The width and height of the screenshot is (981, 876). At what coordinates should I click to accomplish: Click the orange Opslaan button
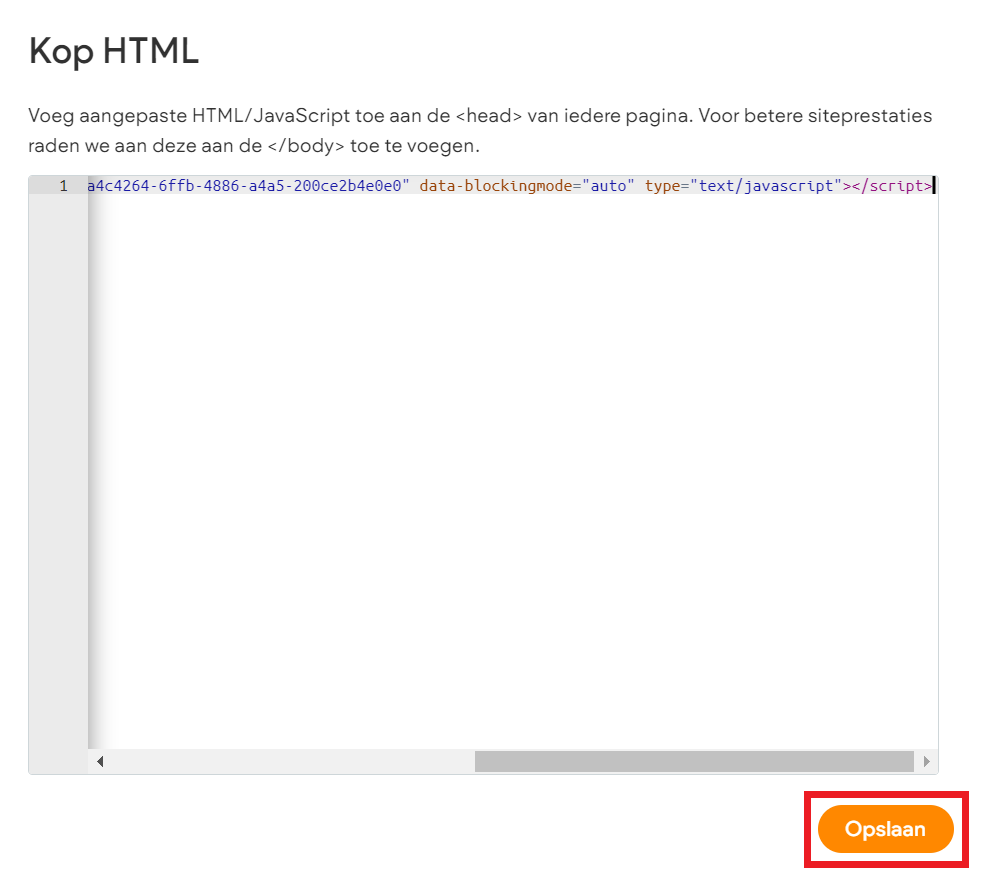[885, 829]
